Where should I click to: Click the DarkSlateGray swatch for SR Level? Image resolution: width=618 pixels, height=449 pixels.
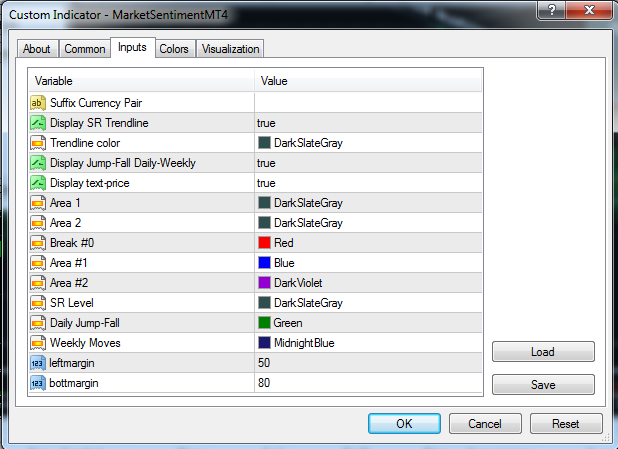tap(264, 303)
